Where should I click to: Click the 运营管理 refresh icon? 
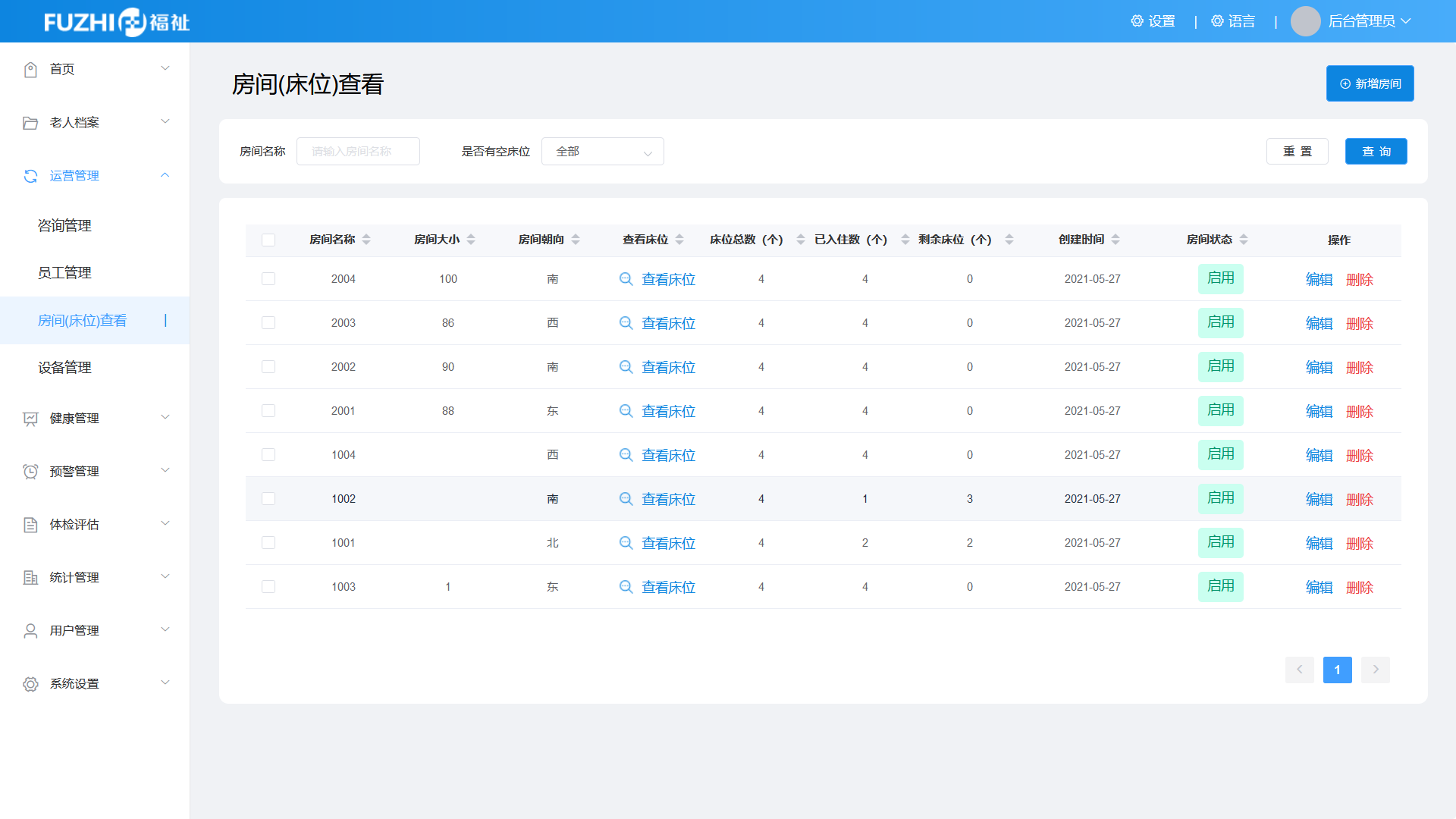30,176
